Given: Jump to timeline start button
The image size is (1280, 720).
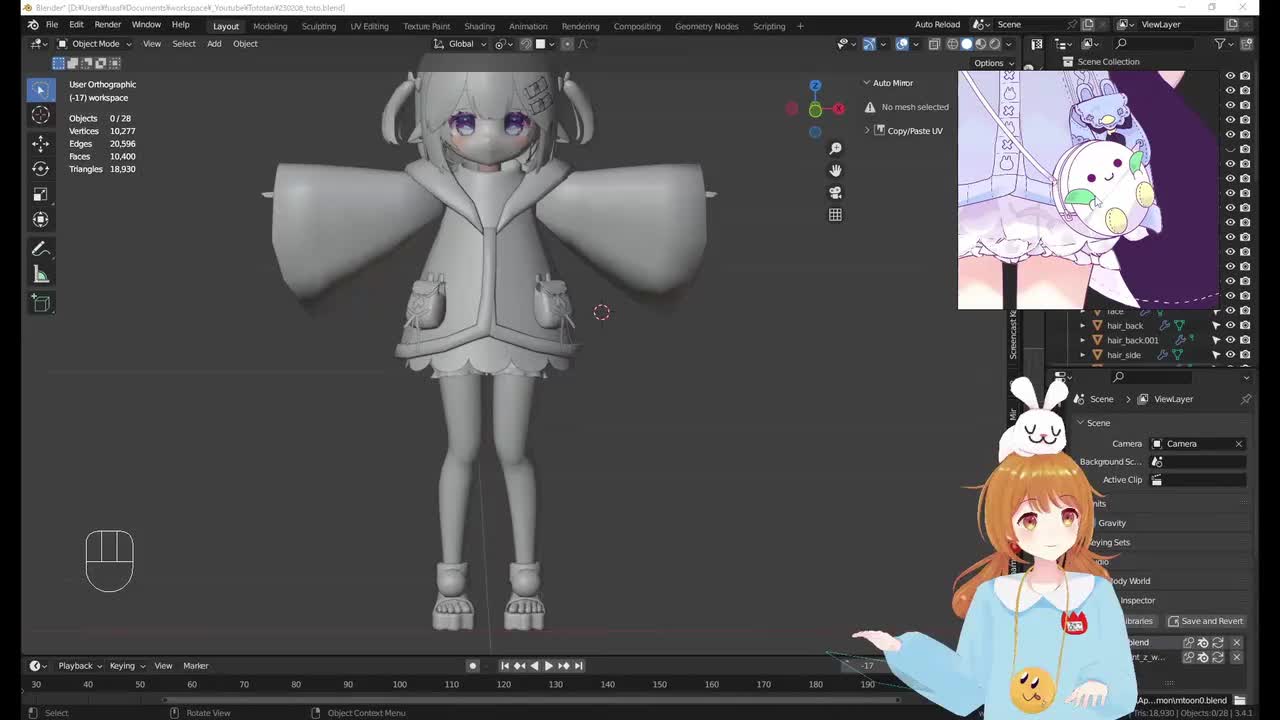Looking at the screenshot, I should (505, 666).
